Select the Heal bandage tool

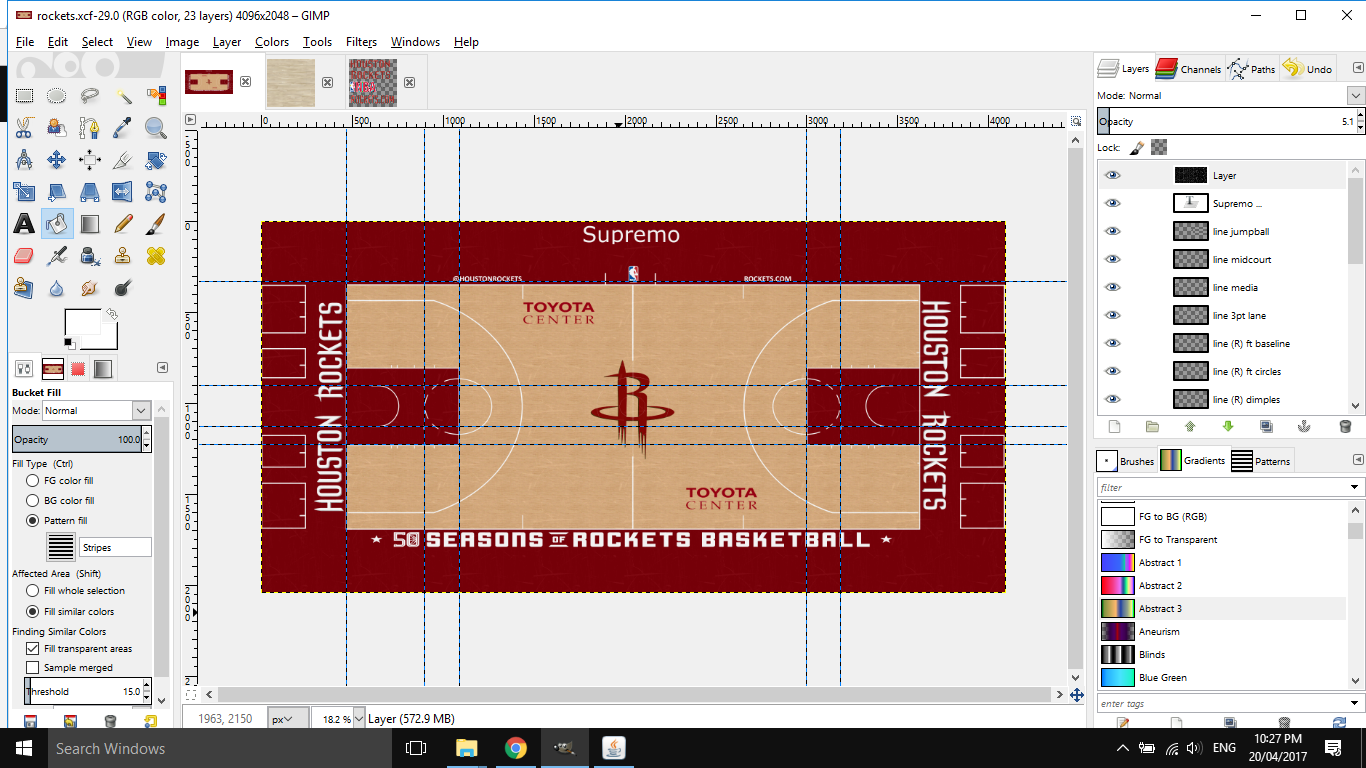156,256
